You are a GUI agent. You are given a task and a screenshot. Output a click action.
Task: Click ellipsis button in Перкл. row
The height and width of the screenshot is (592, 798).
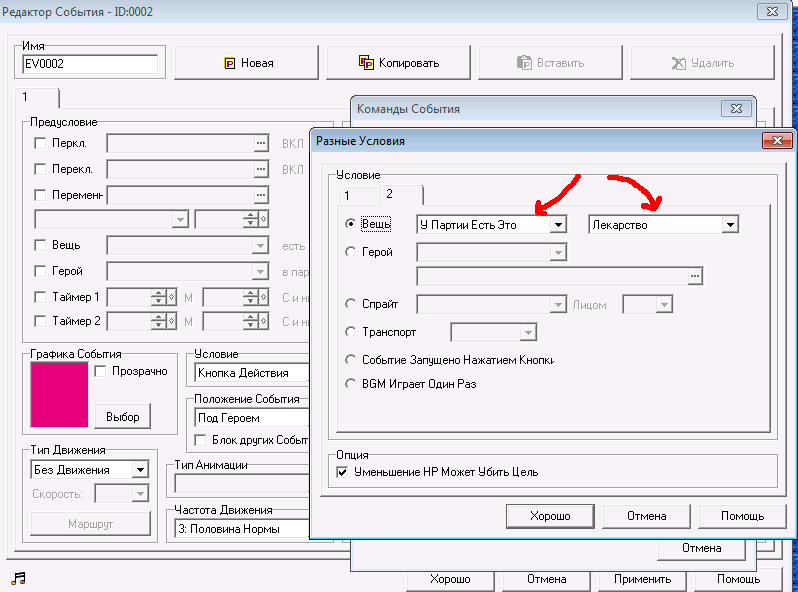coord(261,143)
